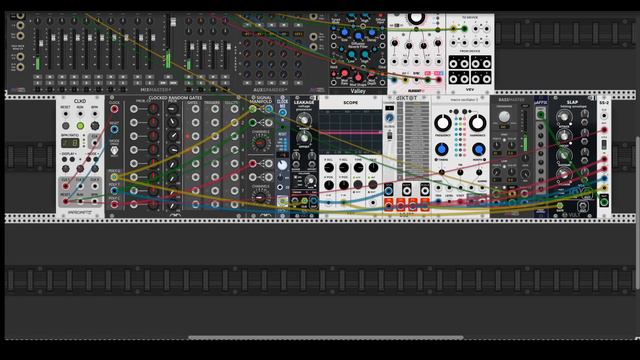This screenshot has width=640, height=360.
Task: Toggle the MODE switch on Clocked Random Gates
Action: (114, 151)
